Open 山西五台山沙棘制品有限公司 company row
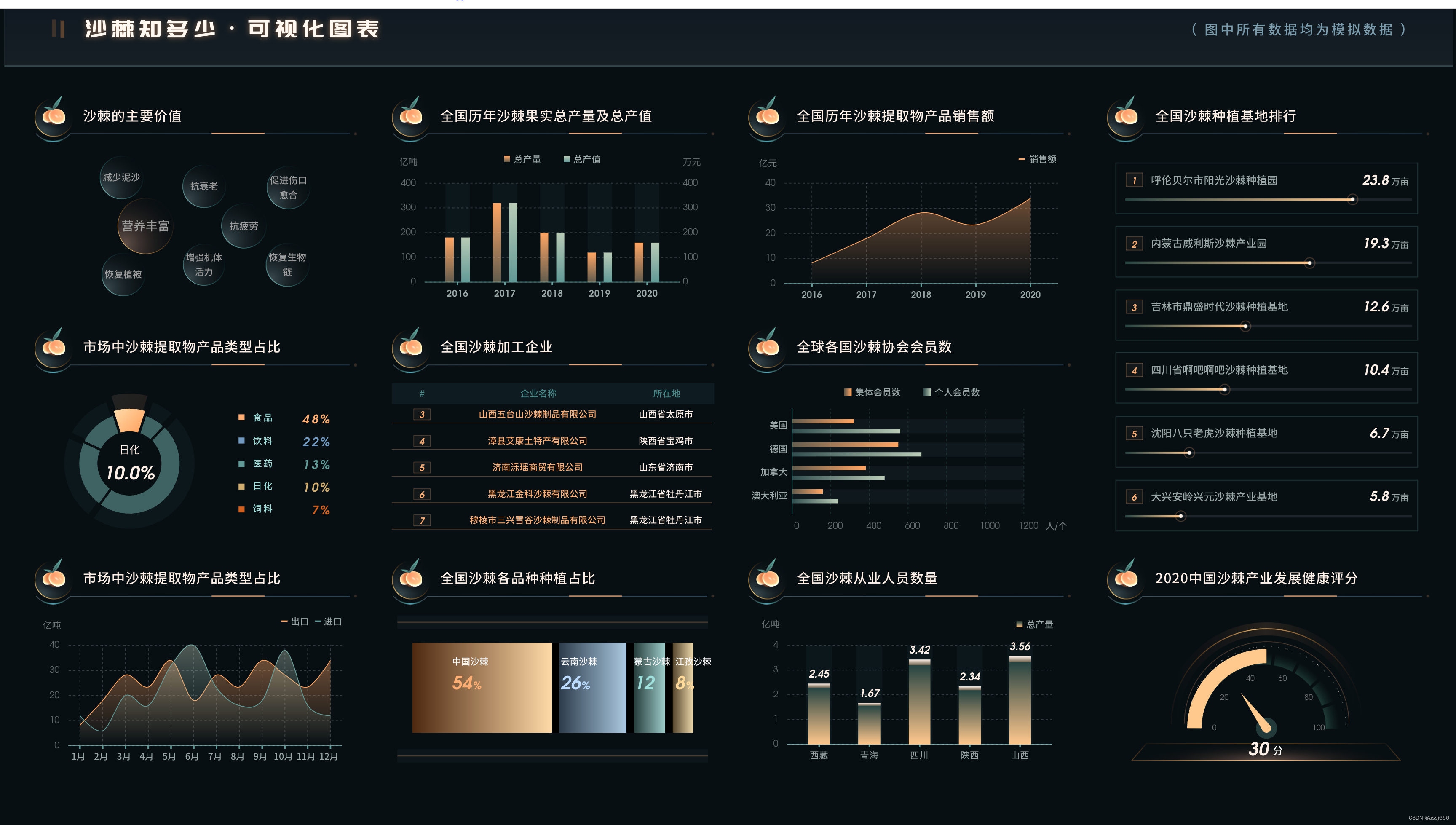Viewport: 1456px width, 825px height. (x=537, y=414)
